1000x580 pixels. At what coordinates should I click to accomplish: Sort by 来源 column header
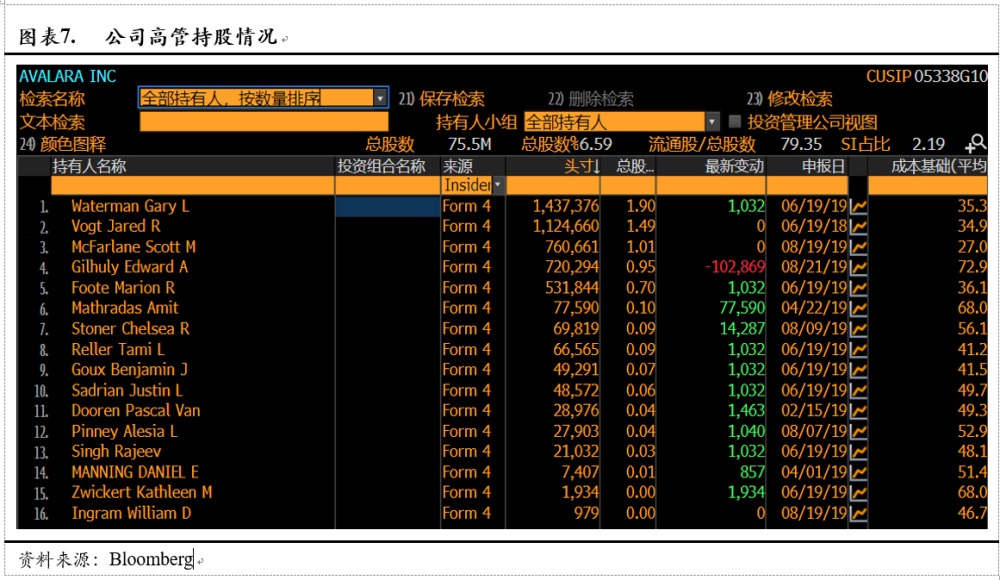click(x=458, y=167)
